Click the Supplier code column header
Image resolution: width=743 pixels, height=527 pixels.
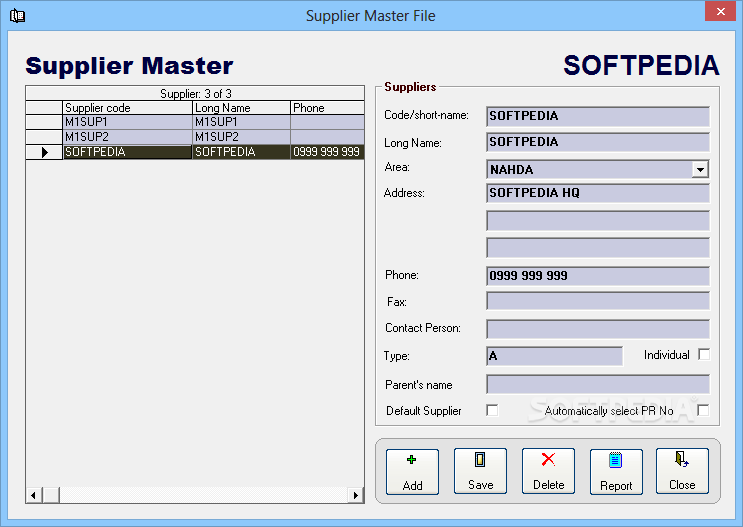127,108
